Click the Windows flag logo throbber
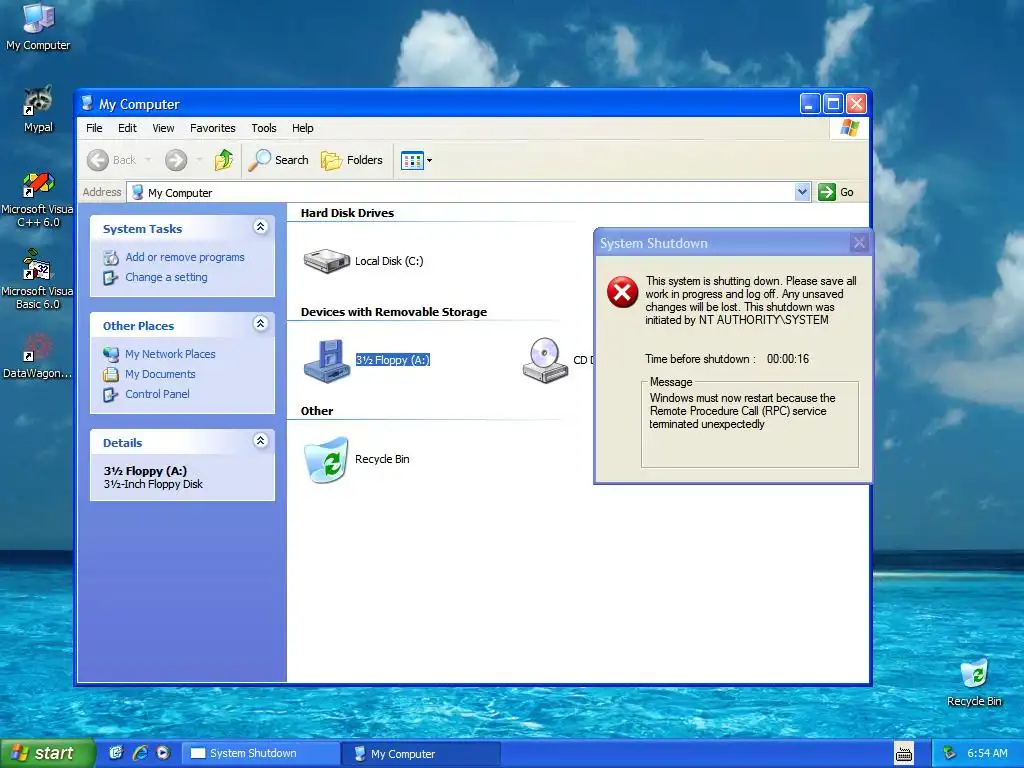Viewport: 1024px width, 768px height. (850, 128)
